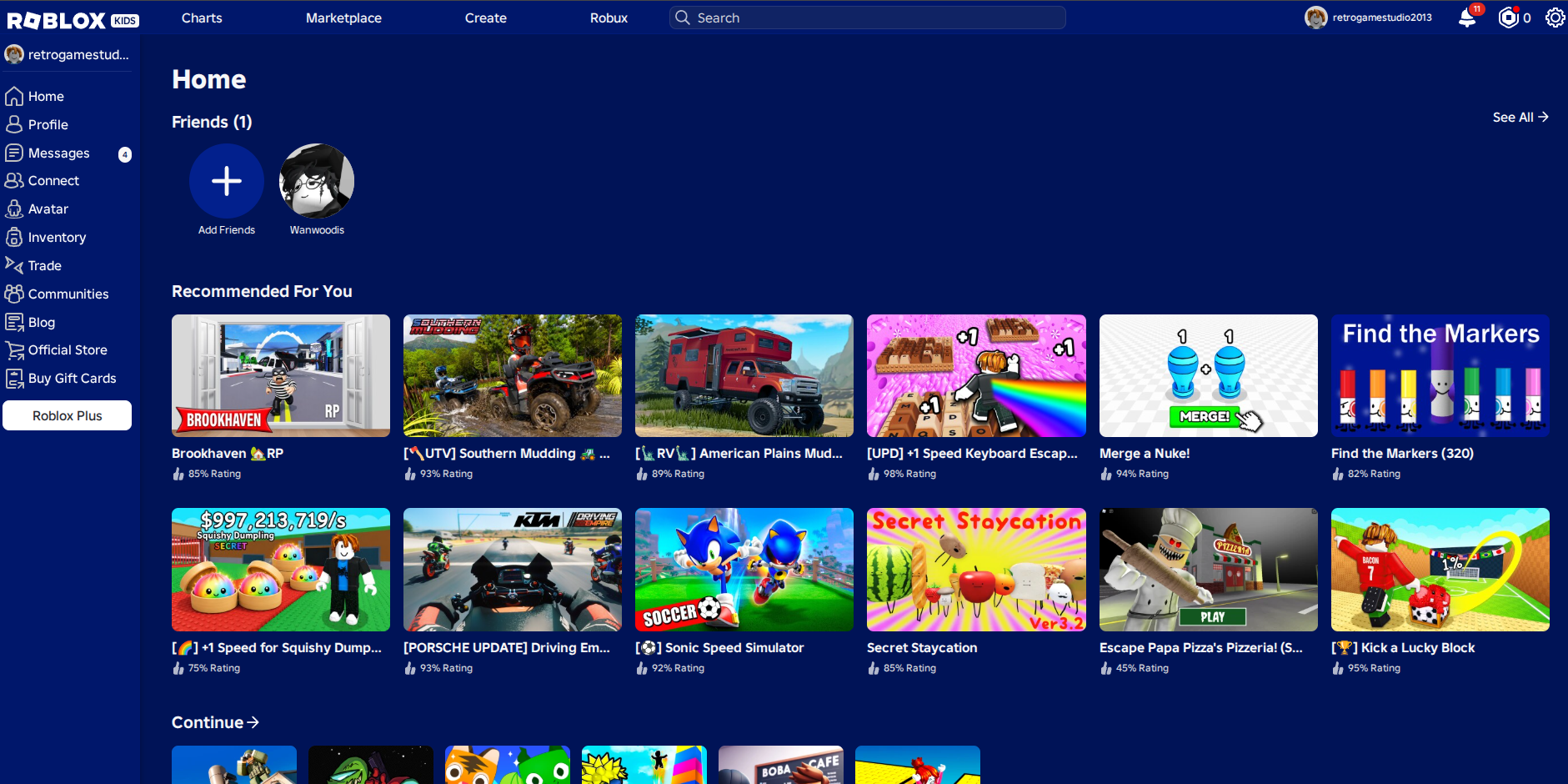The image size is (1568, 784).
Task: Click the 98% Rating text
Action: point(909,474)
